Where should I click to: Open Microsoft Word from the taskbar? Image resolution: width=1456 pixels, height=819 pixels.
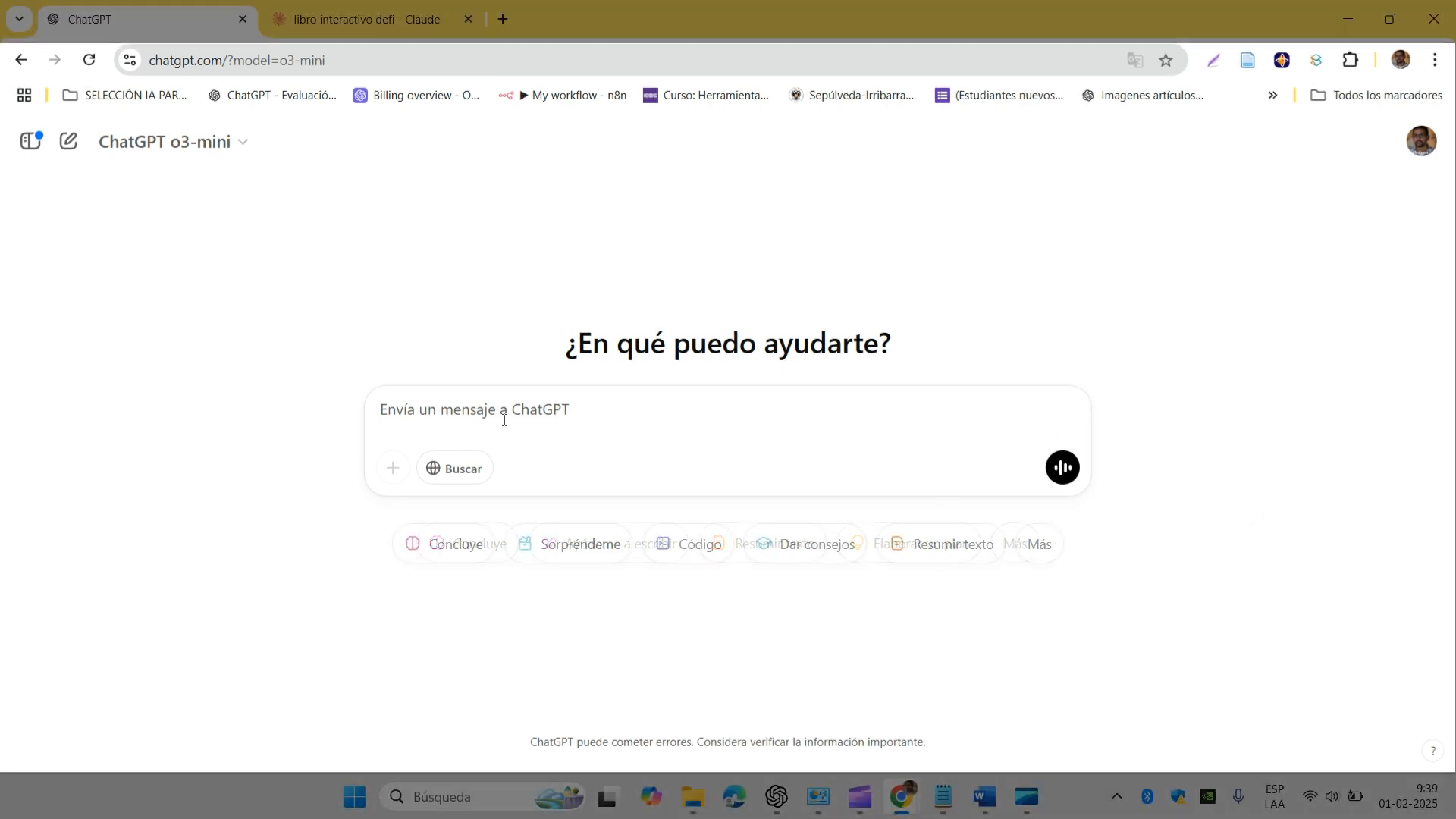coord(984,797)
